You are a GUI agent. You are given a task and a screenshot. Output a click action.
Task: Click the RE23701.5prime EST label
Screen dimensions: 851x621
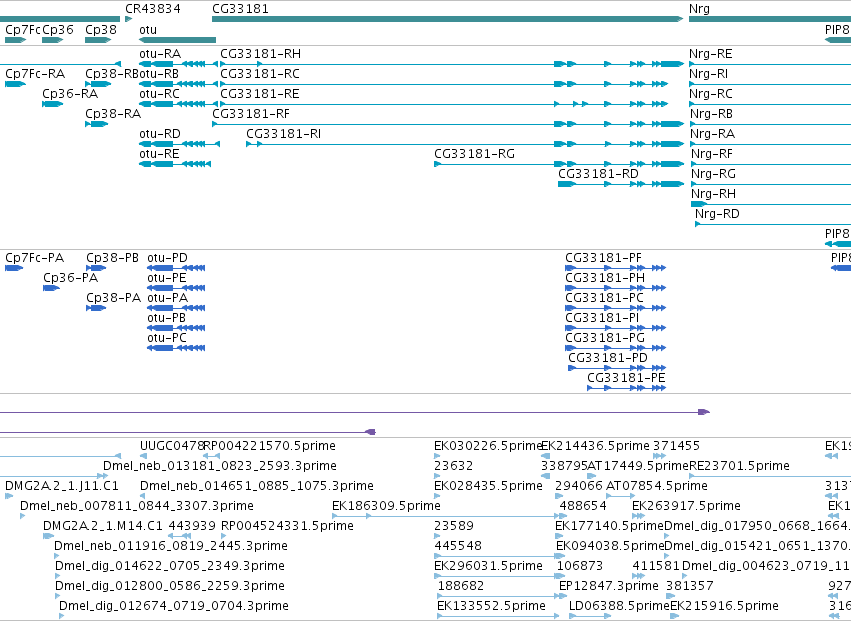pos(739,466)
